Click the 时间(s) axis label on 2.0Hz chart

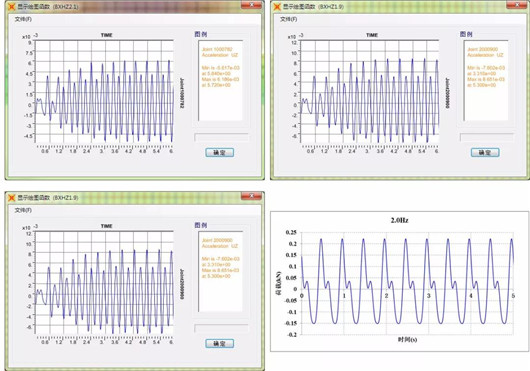click(407, 339)
